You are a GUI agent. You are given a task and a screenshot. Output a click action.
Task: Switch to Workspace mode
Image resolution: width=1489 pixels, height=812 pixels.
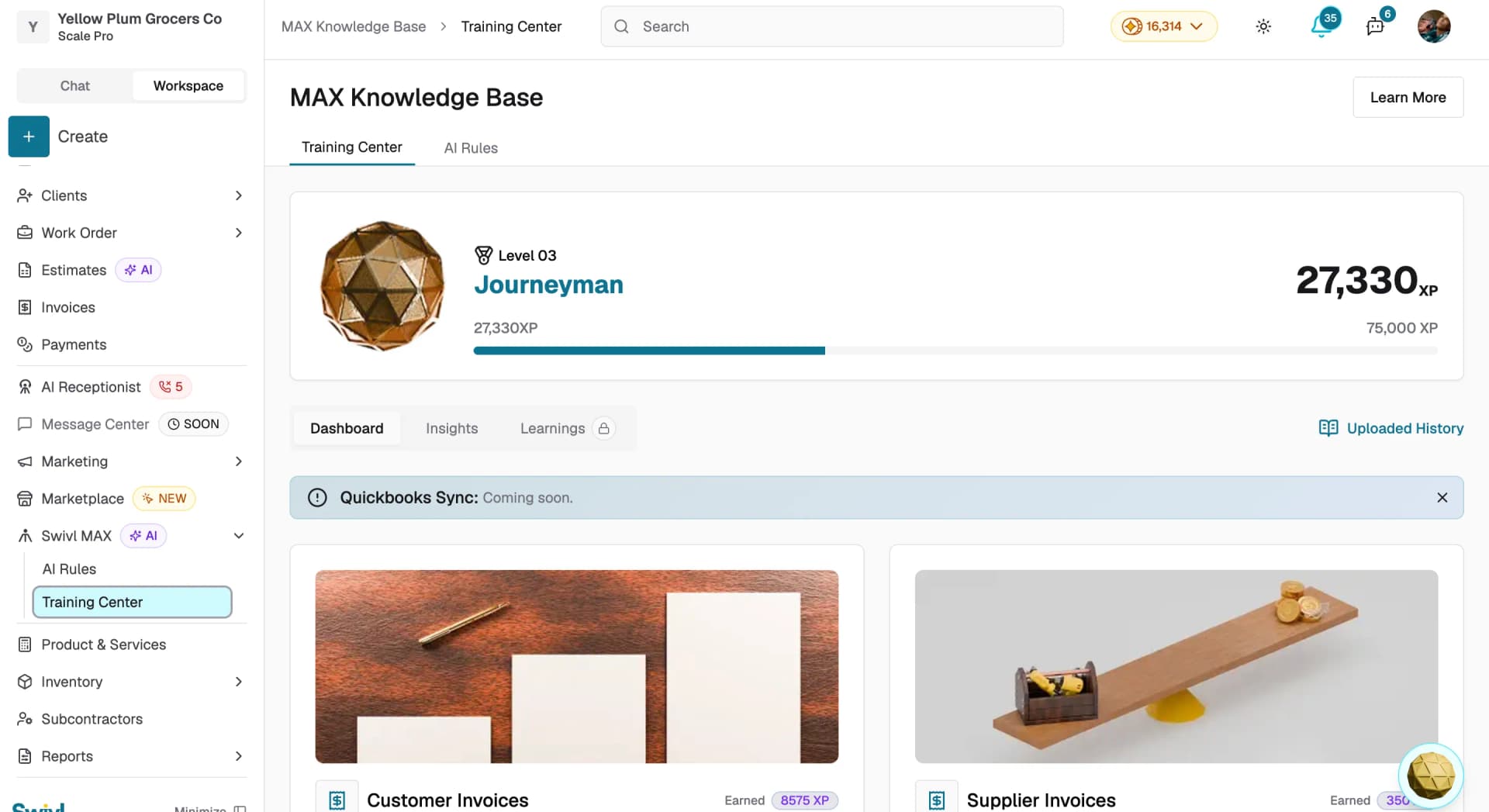pos(188,86)
